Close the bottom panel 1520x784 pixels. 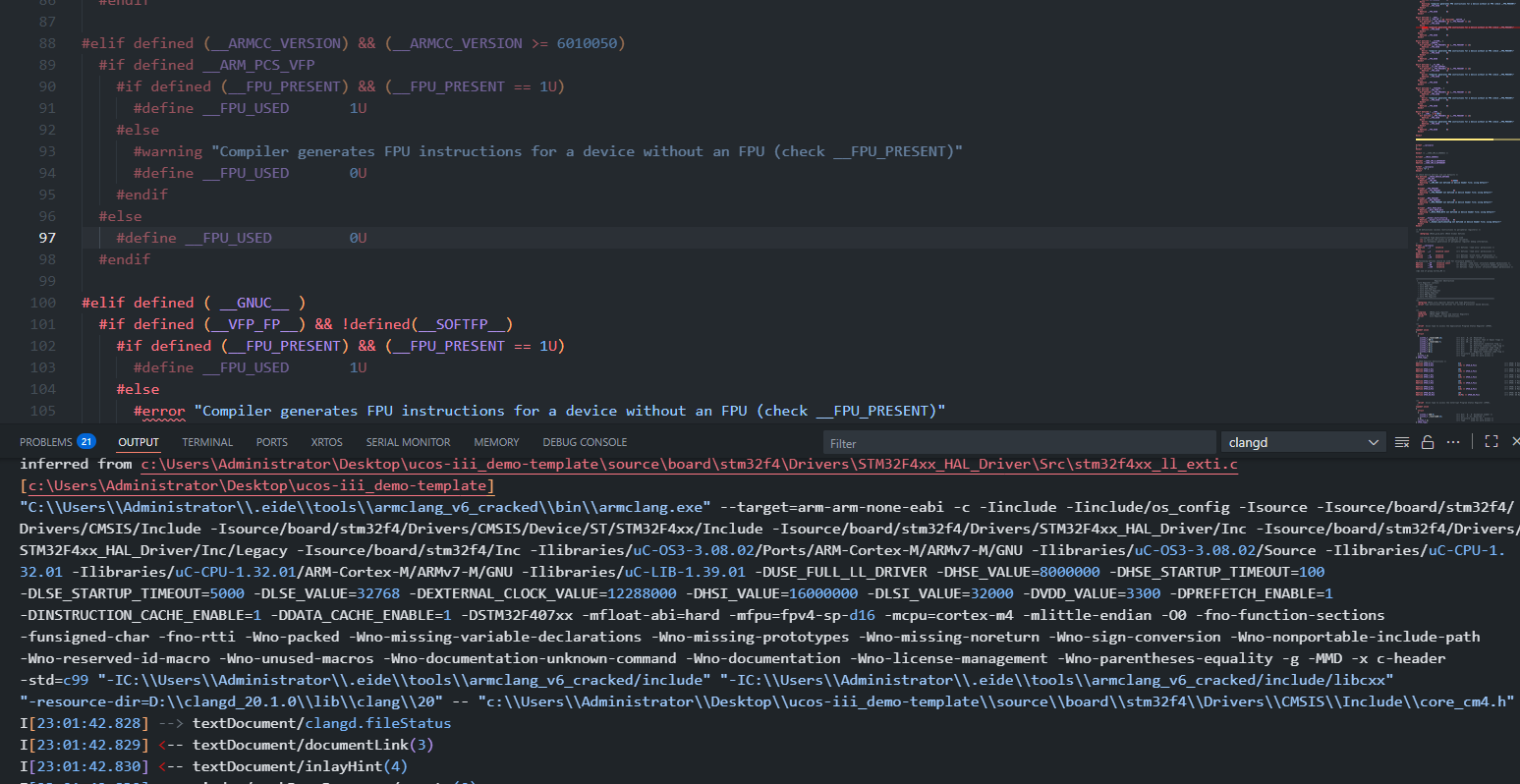1514,442
